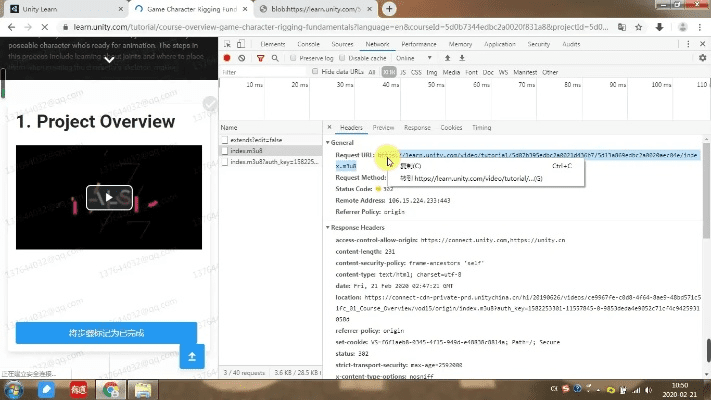This screenshot has height=400, width=711.
Task: Toggle the device toolbar icon
Action: (243, 44)
